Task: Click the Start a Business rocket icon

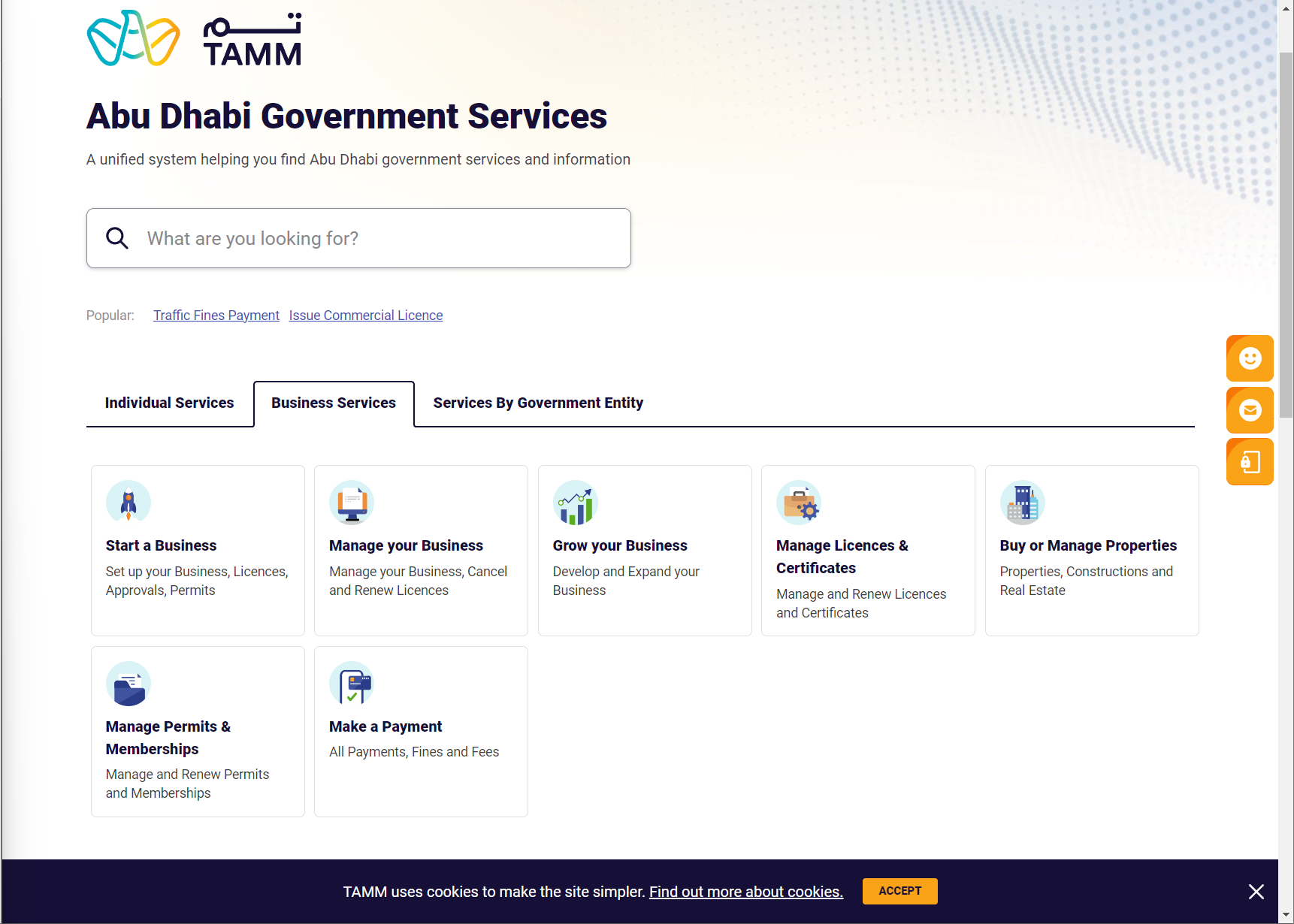Action: pyautogui.click(x=128, y=503)
